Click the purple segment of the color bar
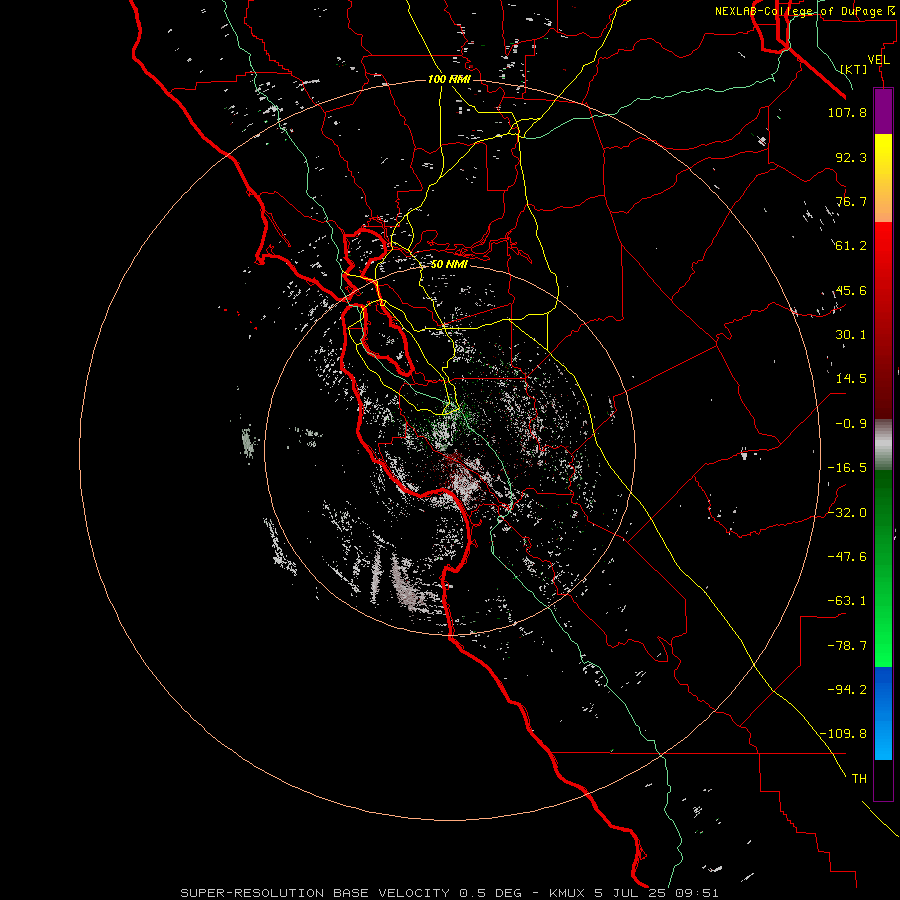 (883, 111)
